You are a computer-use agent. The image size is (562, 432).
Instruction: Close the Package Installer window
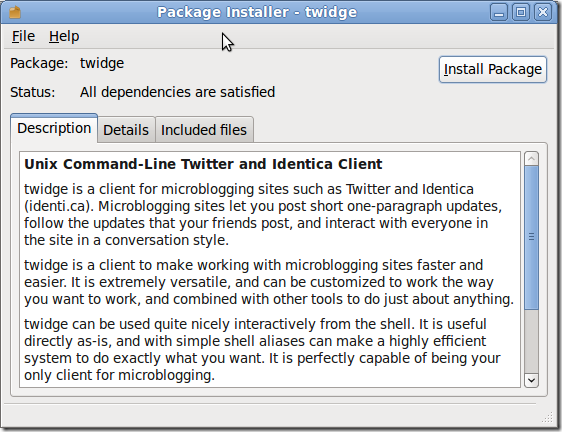tap(543, 12)
